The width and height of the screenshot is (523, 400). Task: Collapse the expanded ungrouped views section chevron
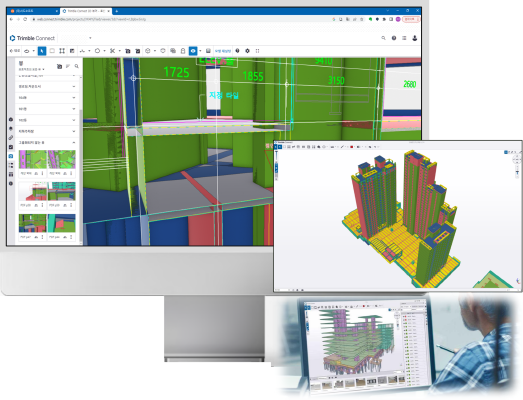pos(74,142)
